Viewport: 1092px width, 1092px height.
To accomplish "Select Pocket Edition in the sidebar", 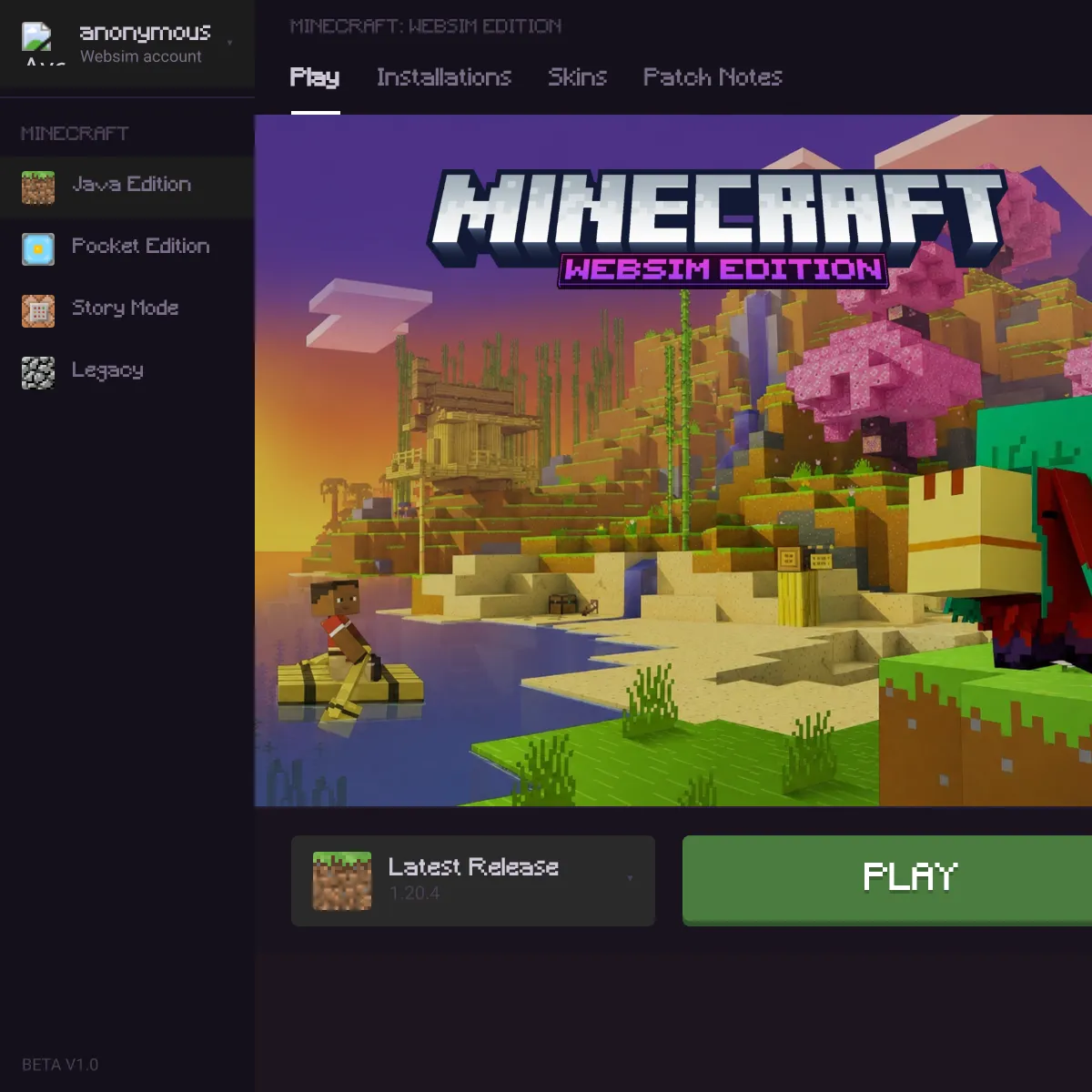I will 127,249.
